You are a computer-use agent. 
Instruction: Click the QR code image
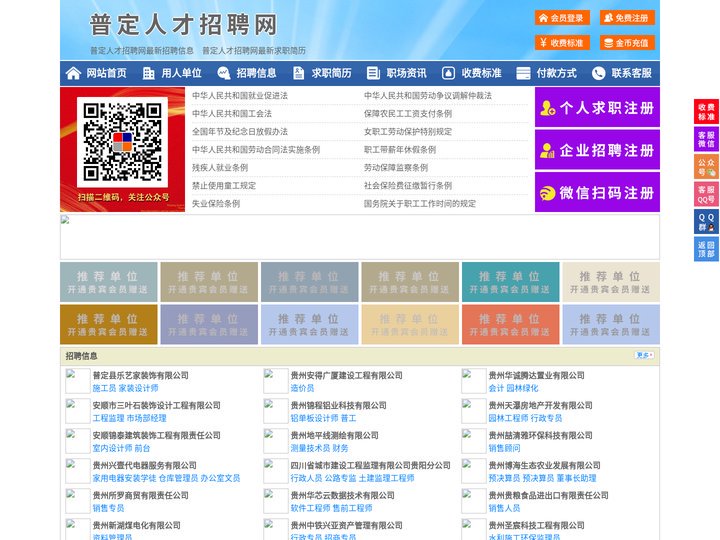pyautogui.click(x=122, y=142)
